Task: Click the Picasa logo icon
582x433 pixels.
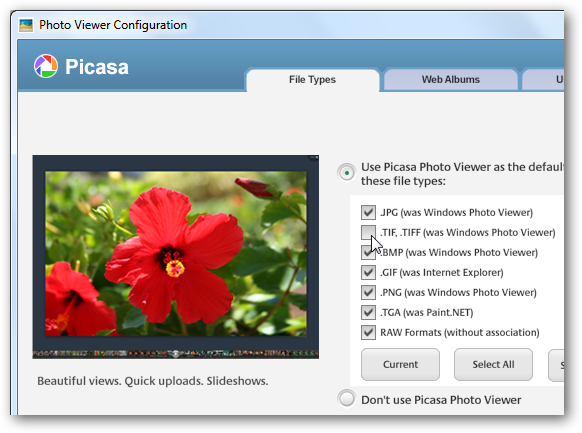Action: (x=46, y=66)
